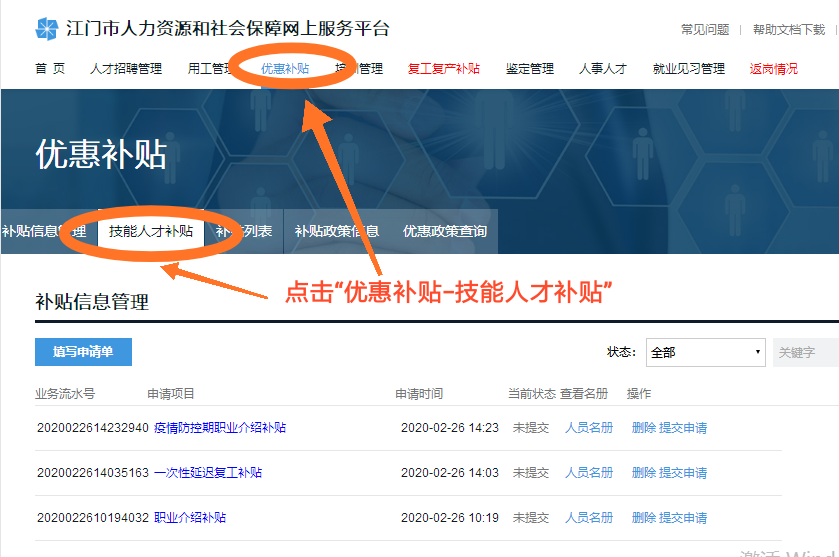This screenshot has height=557, width=839.
Task: Click timestamp 2020-02-26 14:23
Action: (450, 428)
